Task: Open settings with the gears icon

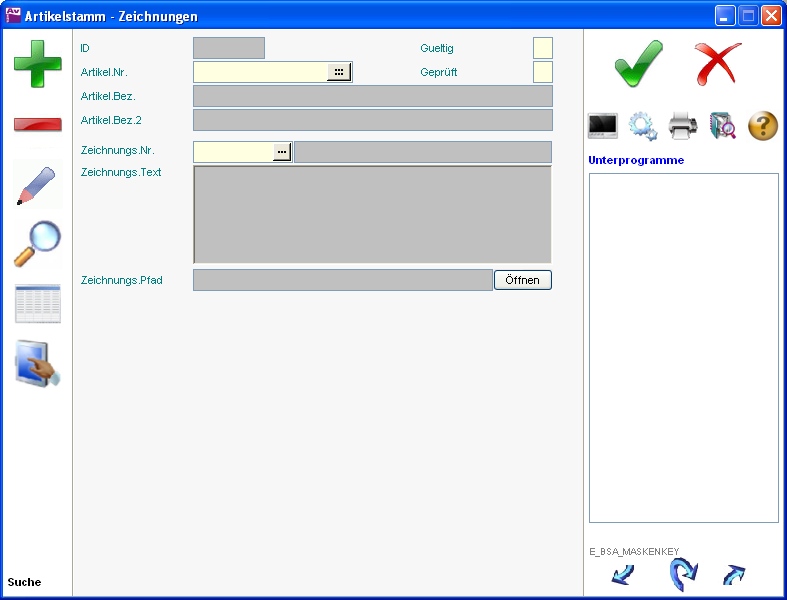Action: [x=643, y=126]
